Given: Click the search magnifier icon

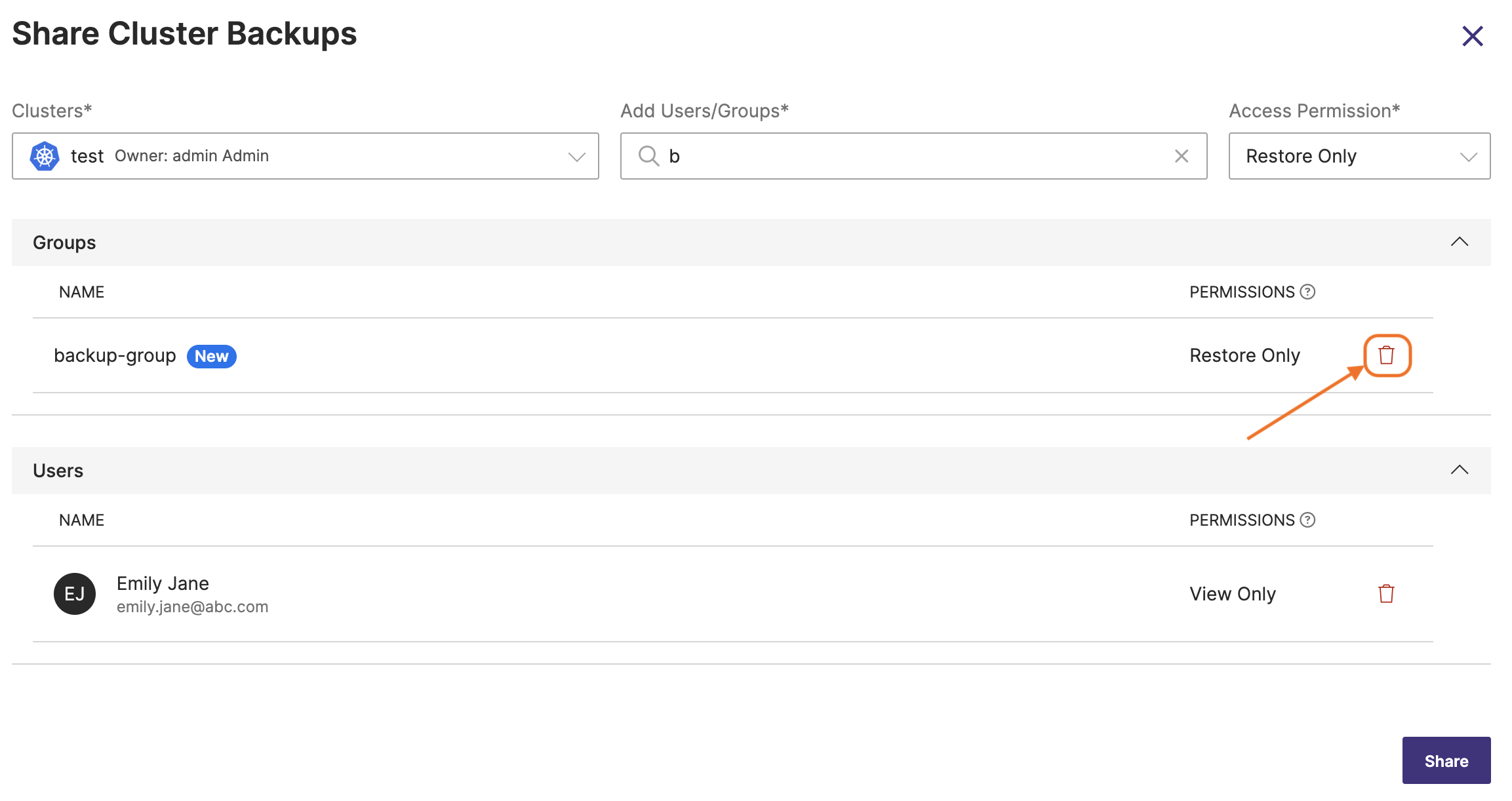Looking at the screenshot, I should [x=648, y=156].
